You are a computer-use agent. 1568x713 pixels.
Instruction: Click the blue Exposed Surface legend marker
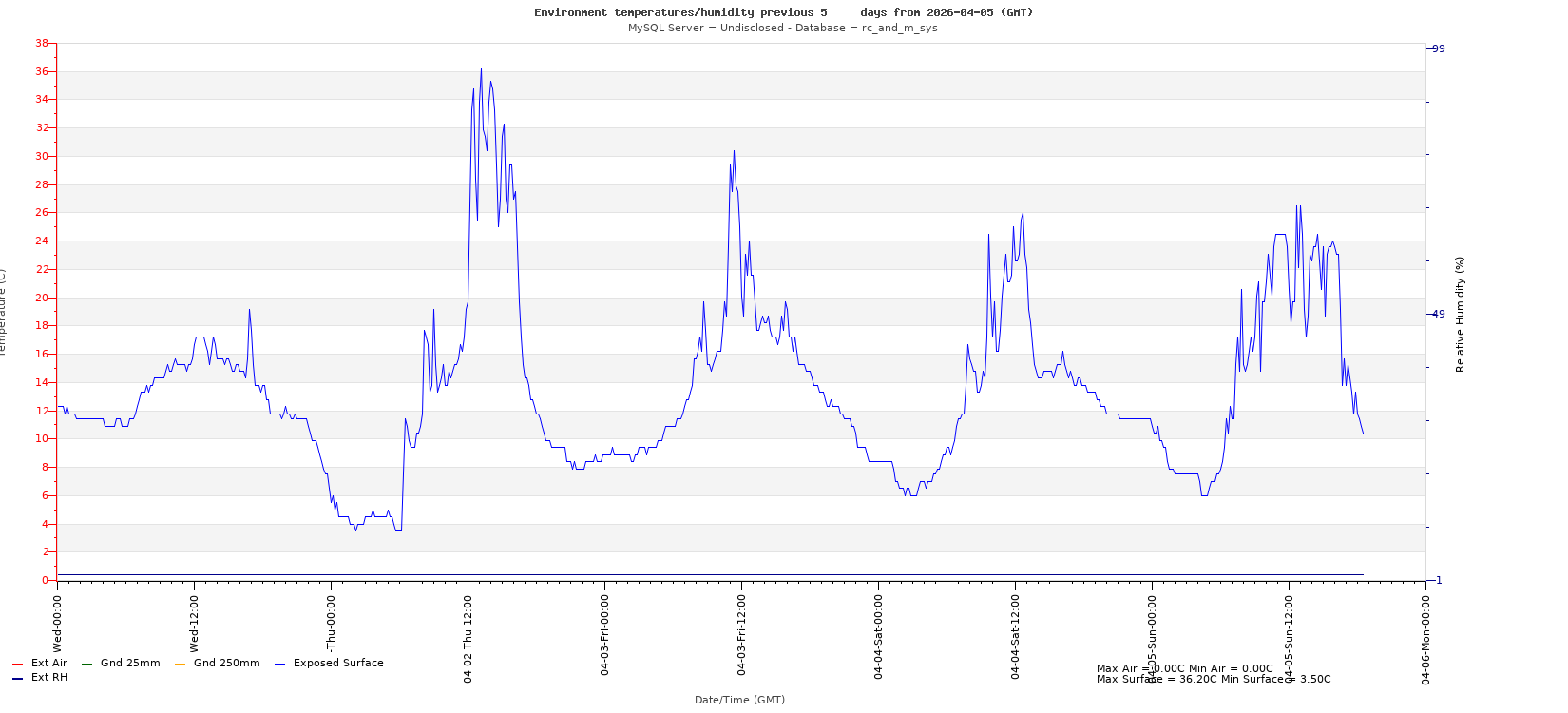coord(279,665)
